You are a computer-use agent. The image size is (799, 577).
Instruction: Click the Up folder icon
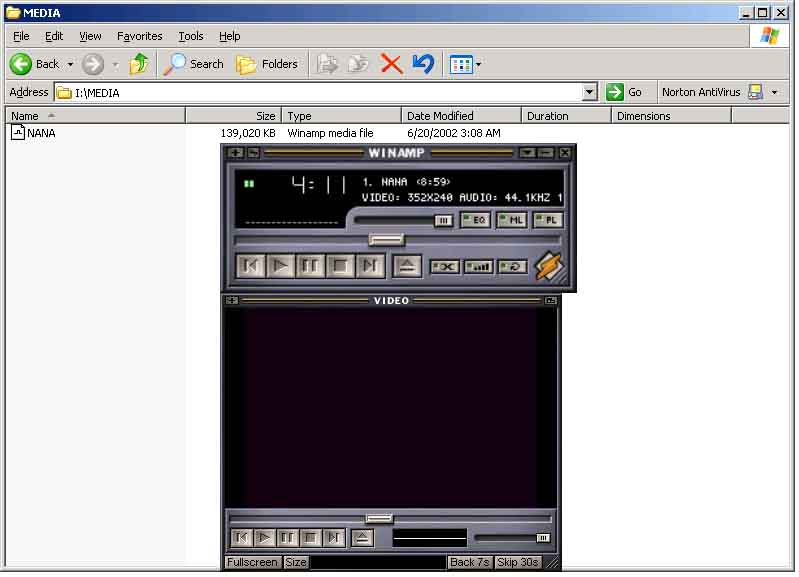139,64
